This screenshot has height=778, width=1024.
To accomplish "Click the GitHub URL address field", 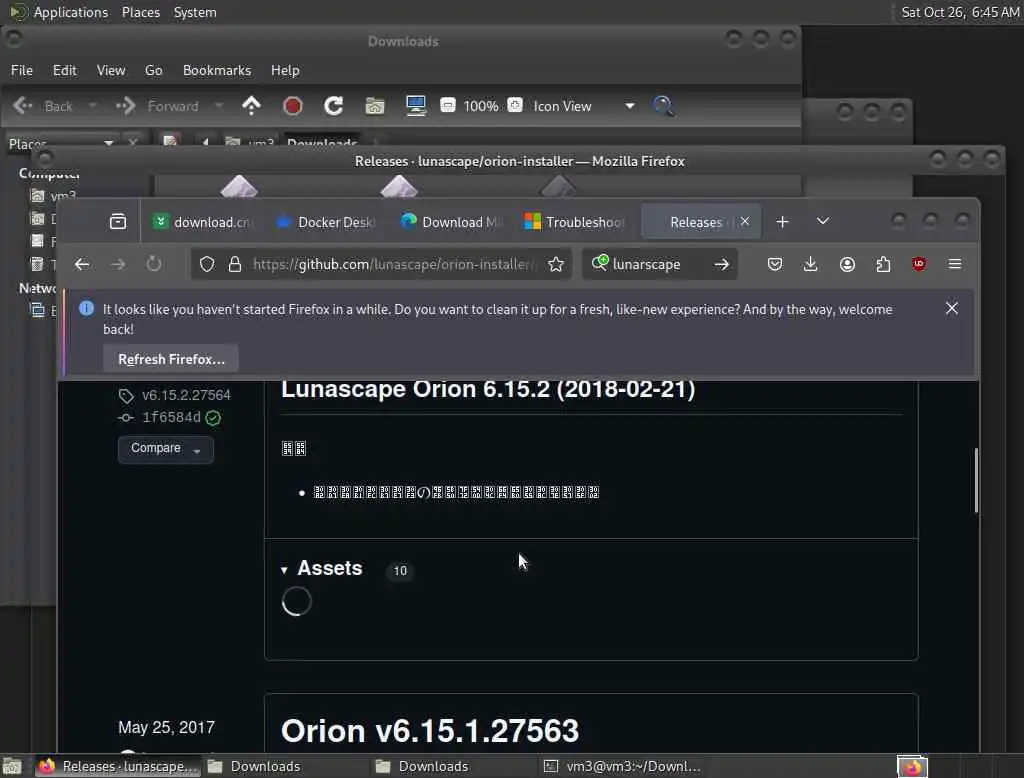I will pyautogui.click(x=392, y=265).
